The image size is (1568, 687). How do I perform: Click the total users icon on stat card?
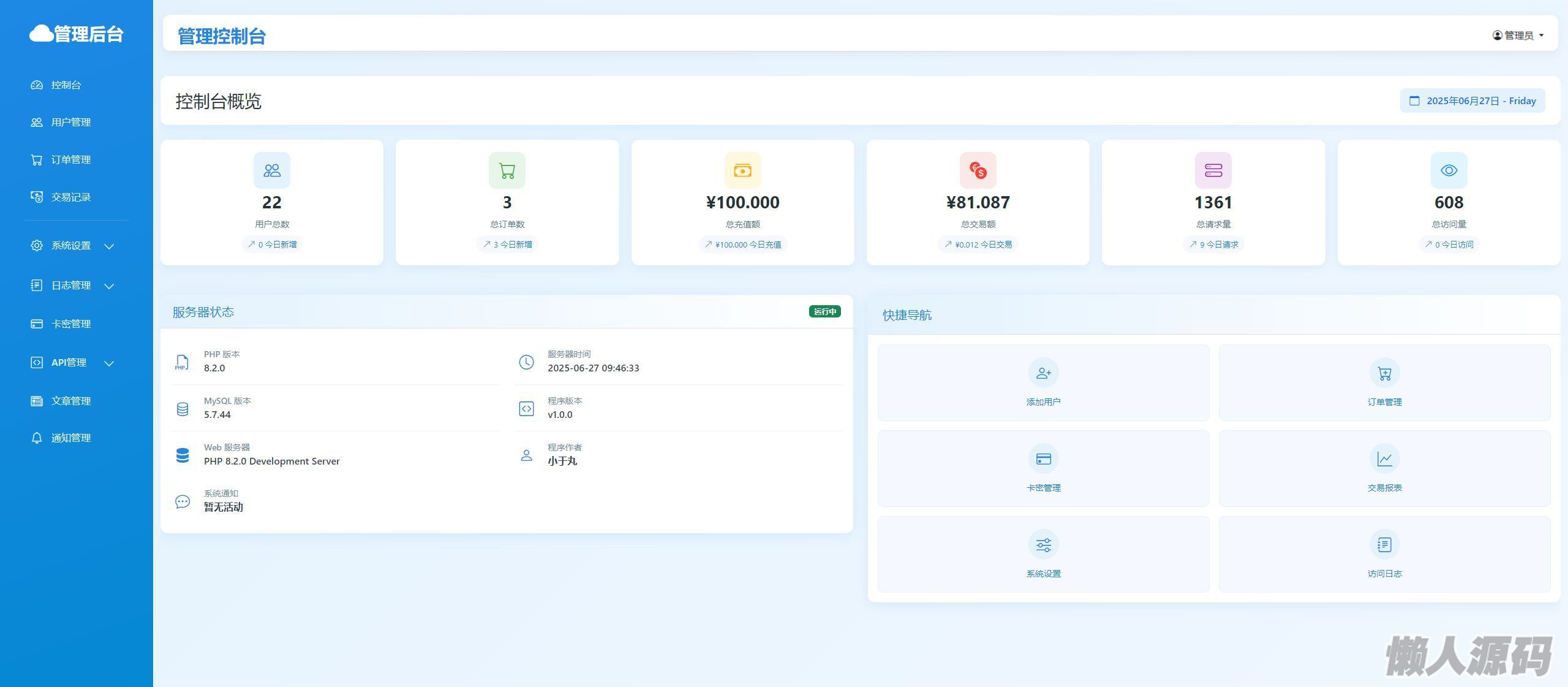click(x=272, y=170)
